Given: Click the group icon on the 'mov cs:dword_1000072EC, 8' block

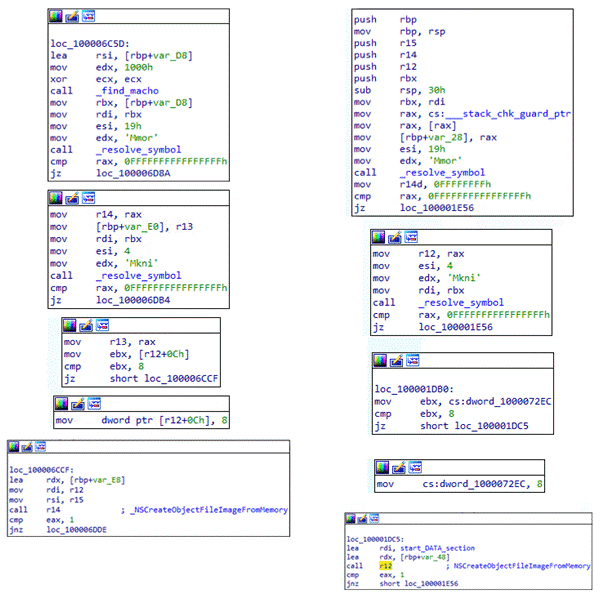Looking at the screenshot, I should [415, 467].
